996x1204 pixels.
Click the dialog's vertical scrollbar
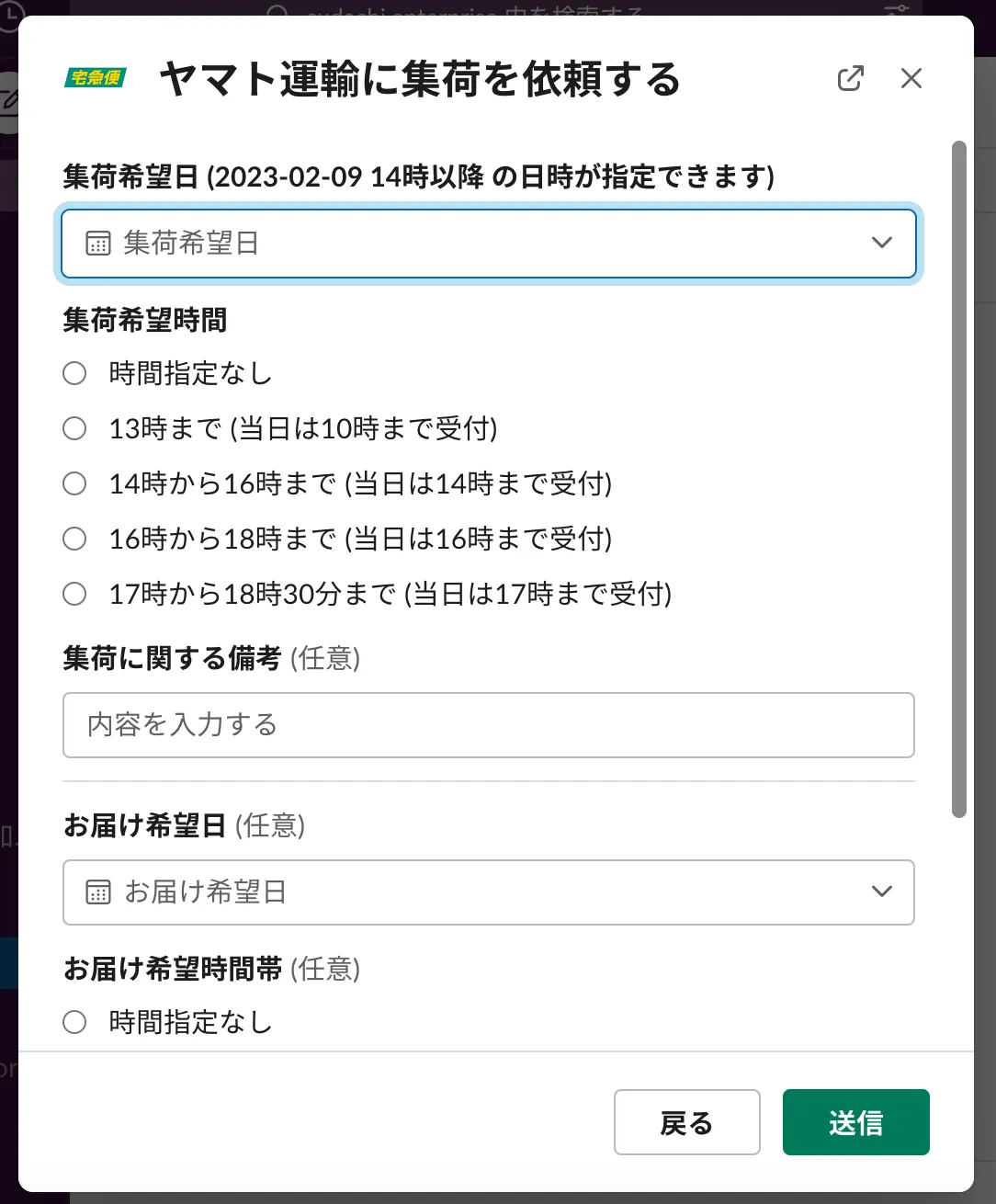pyautogui.click(x=958, y=478)
